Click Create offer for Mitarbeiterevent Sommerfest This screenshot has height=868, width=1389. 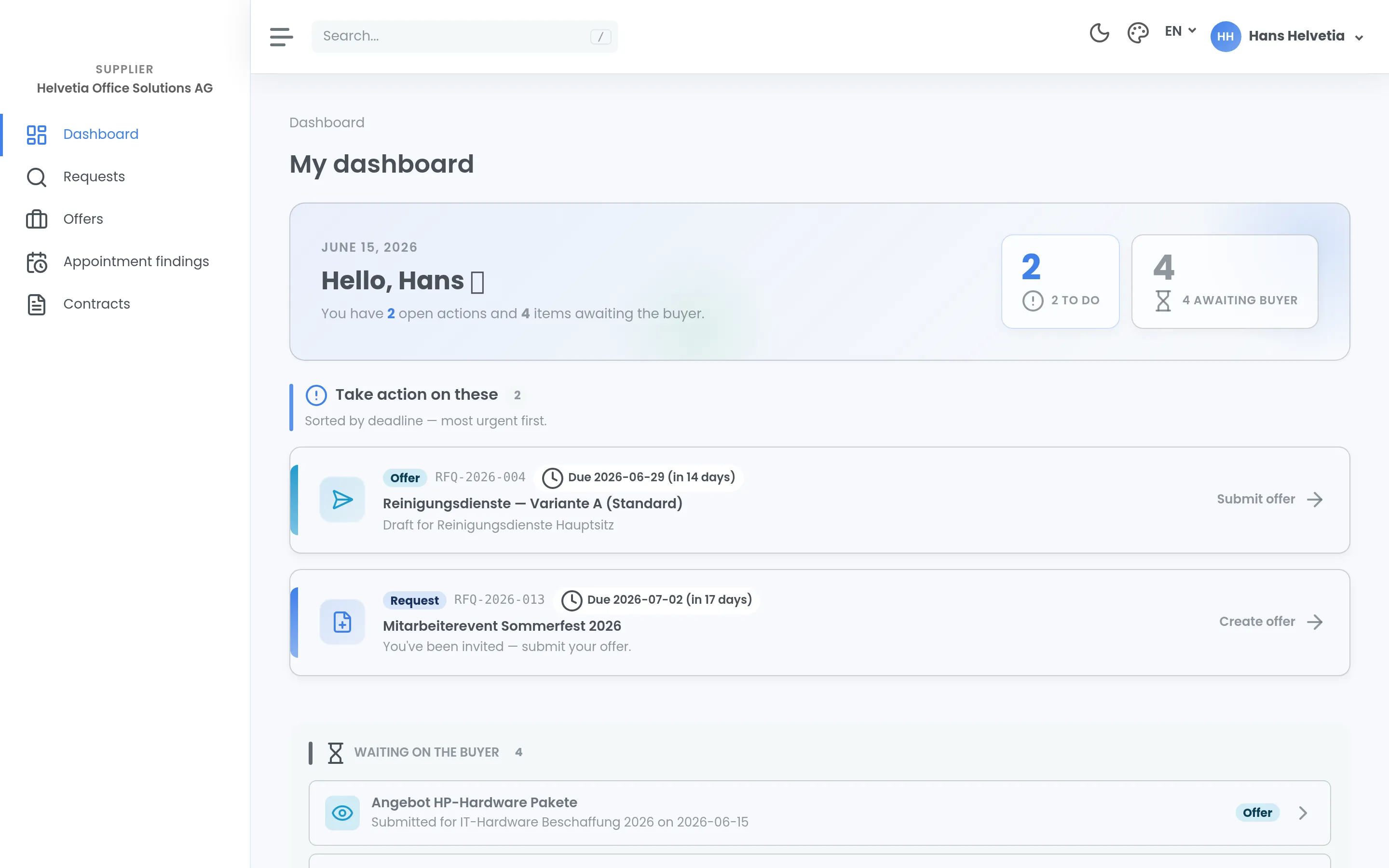pos(1271,622)
